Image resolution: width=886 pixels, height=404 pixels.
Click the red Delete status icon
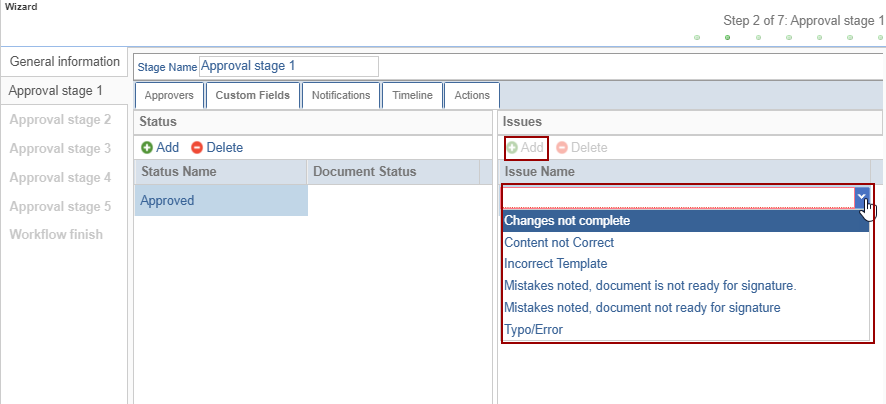197,147
